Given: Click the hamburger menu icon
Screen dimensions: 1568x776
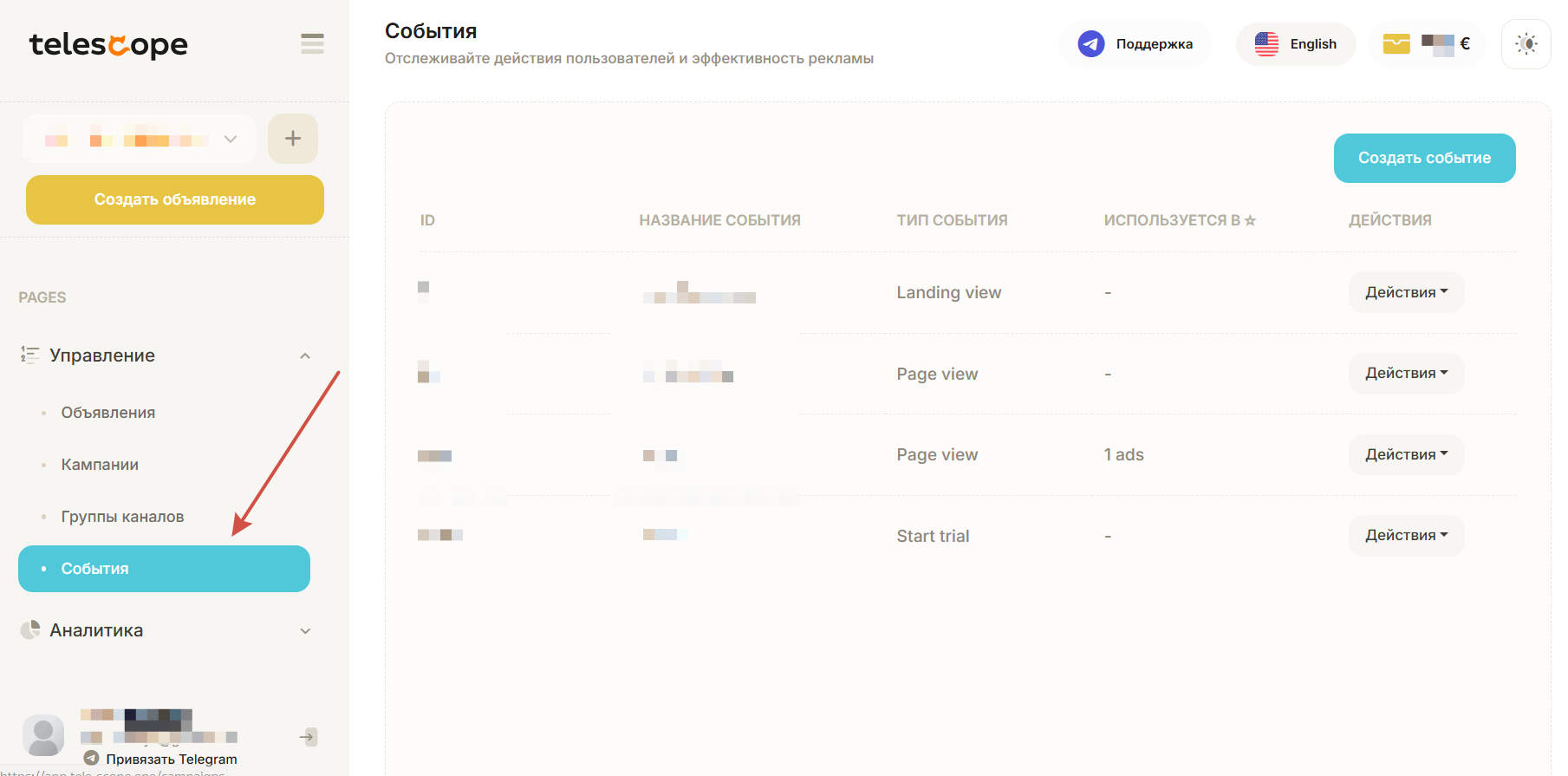Looking at the screenshot, I should 312,44.
